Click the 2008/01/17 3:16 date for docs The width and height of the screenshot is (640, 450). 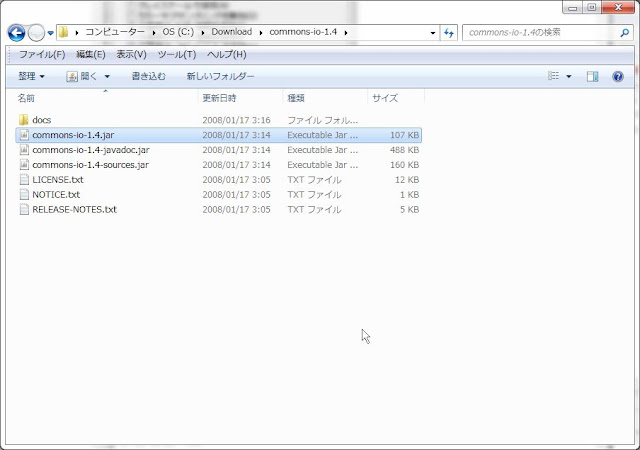236,120
